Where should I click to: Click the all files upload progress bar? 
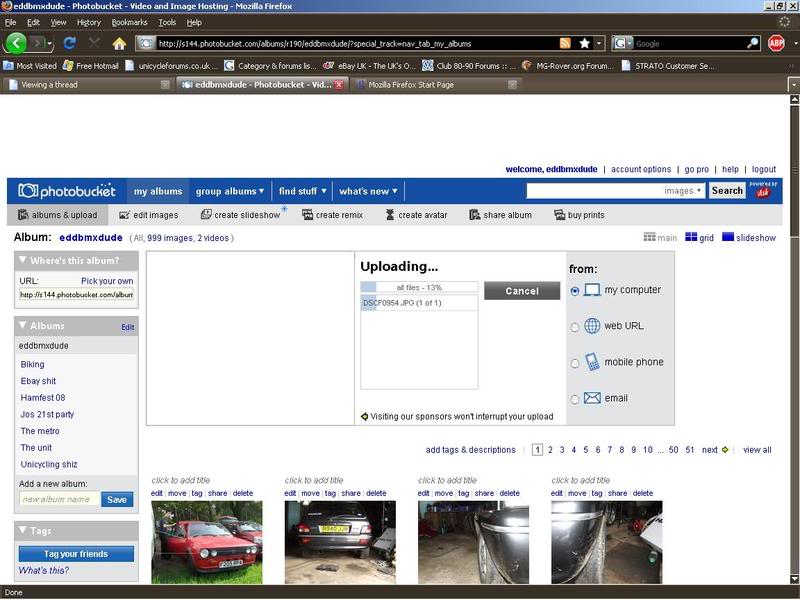tap(419, 287)
